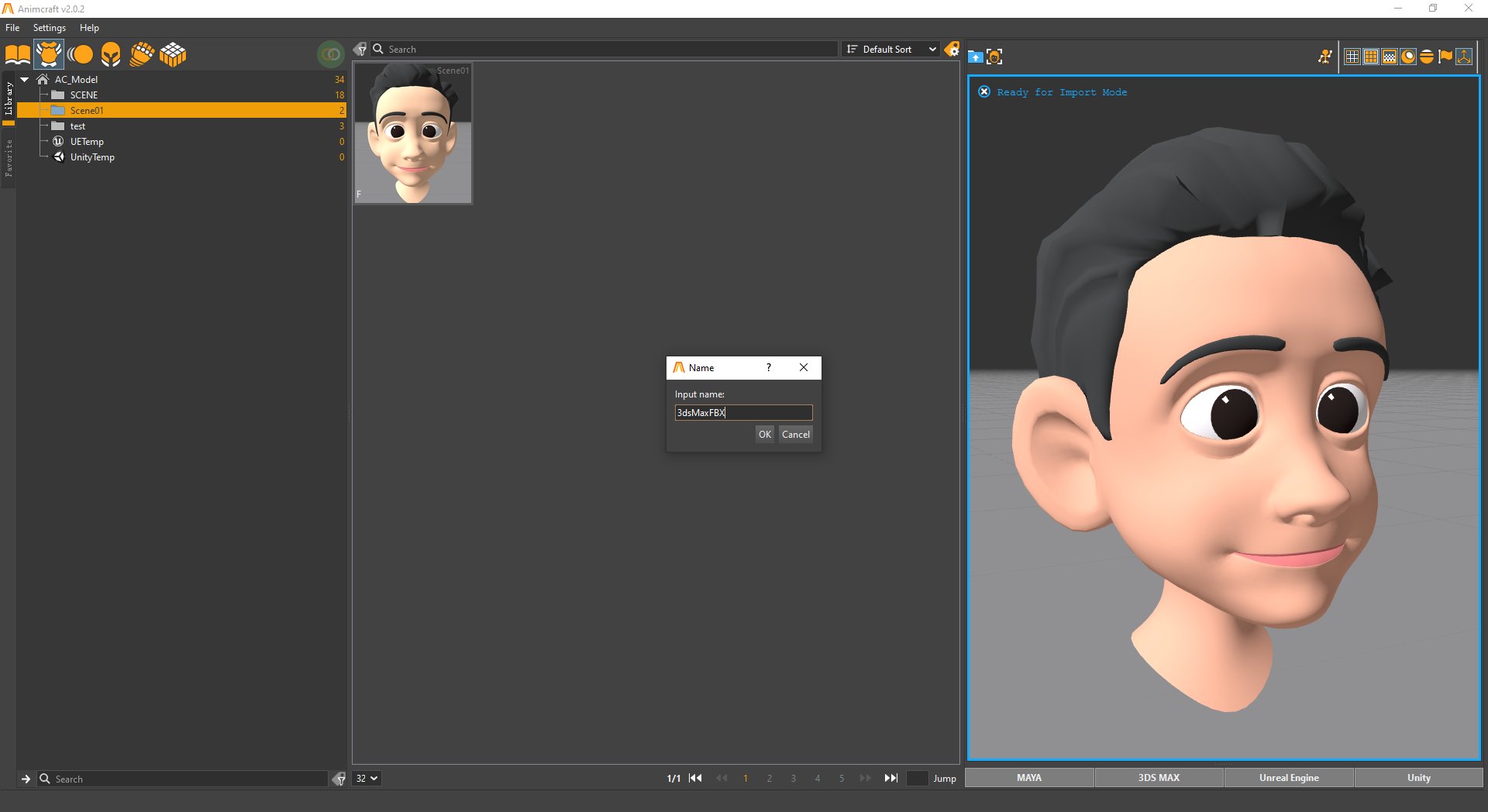Toggle the axis arrows display button
The height and width of the screenshot is (812, 1488).
[x=1464, y=57]
